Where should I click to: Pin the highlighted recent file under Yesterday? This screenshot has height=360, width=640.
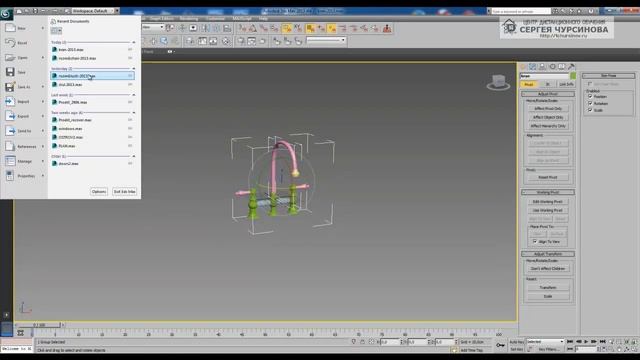(130, 76)
